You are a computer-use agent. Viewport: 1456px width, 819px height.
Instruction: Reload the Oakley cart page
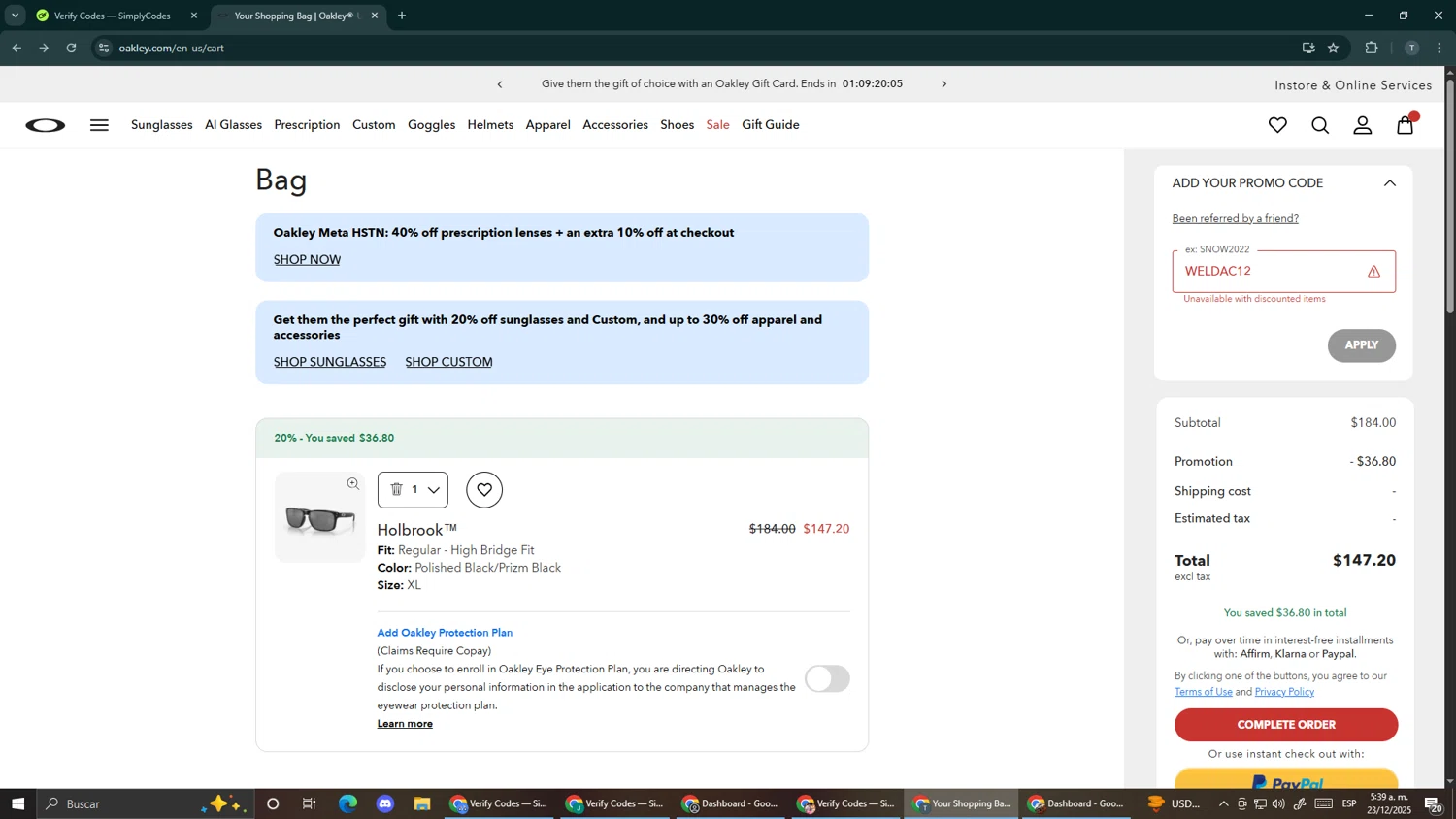tap(71, 48)
